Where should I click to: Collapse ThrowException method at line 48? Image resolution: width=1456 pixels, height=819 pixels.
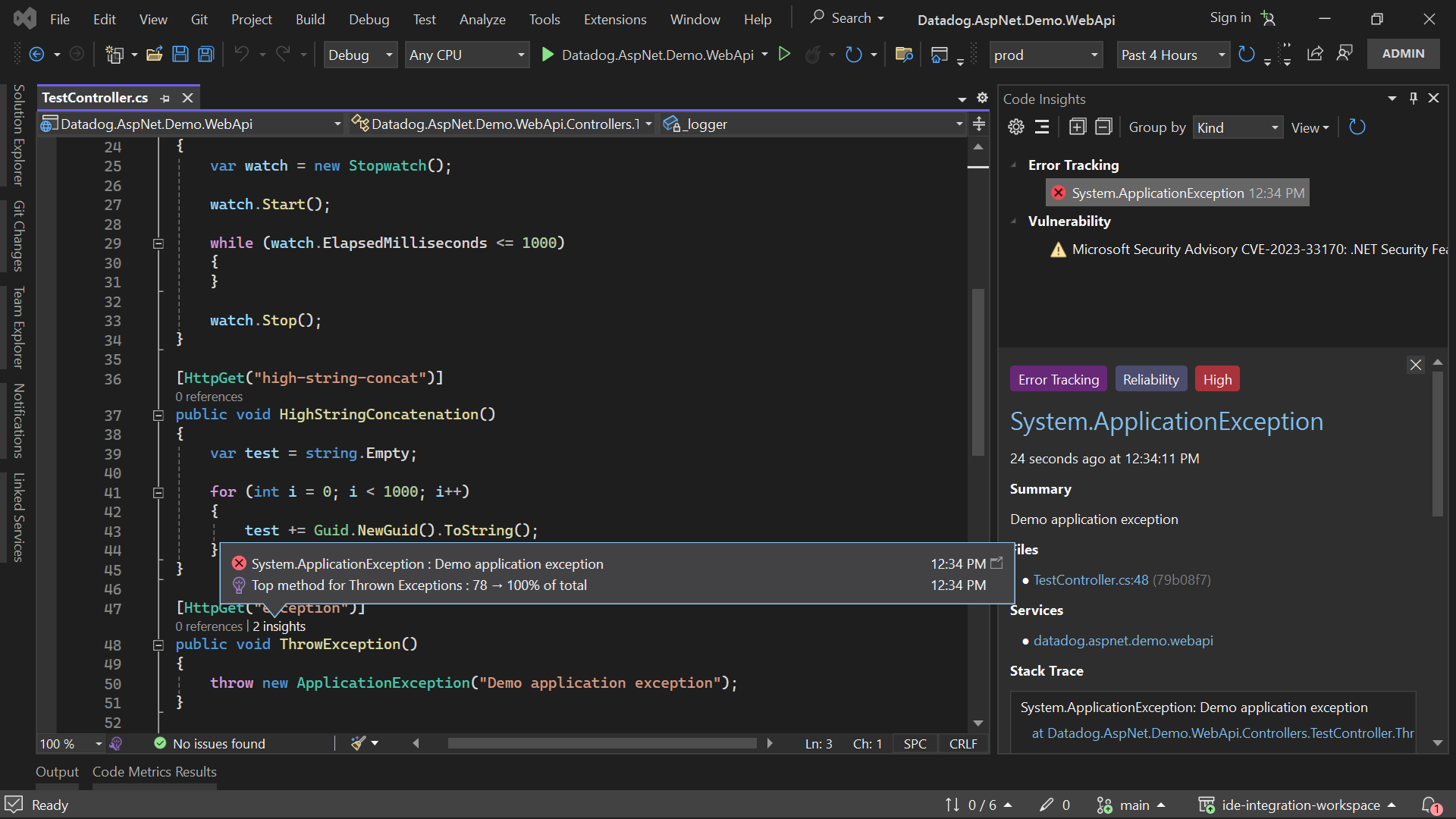158,645
